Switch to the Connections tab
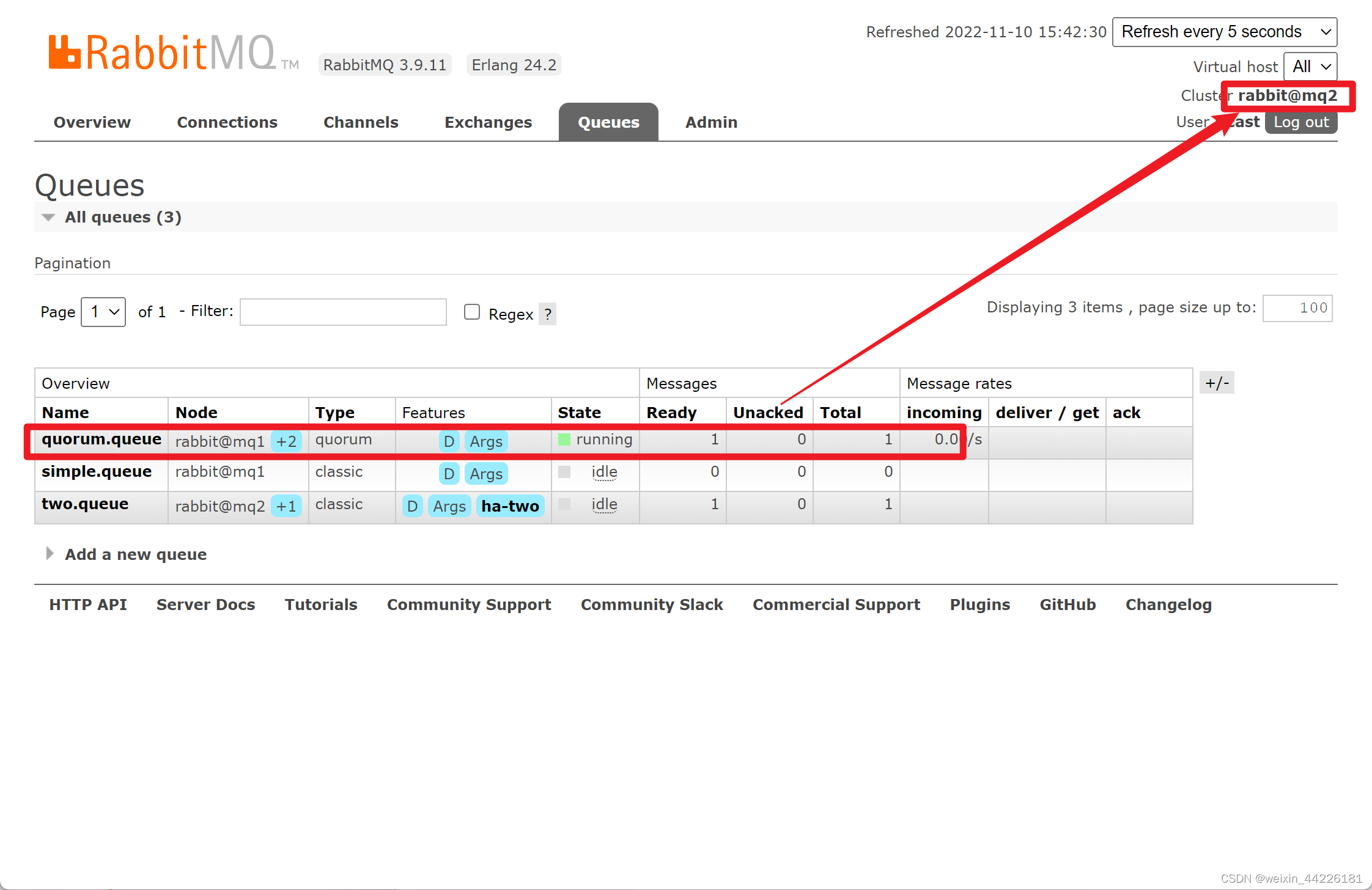The image size is (1372, 890). pyautogui.click(x=227, y=122)
